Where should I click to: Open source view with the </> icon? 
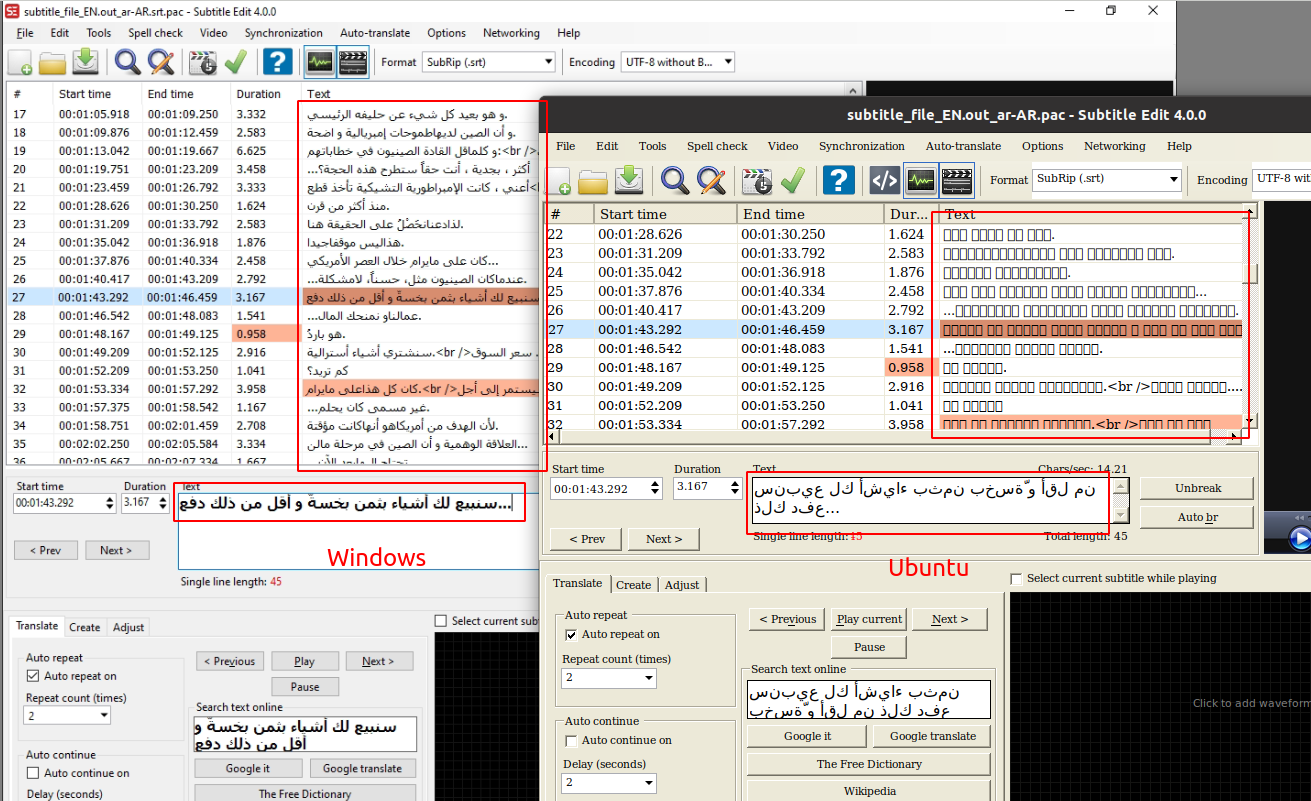click(884, 180)
